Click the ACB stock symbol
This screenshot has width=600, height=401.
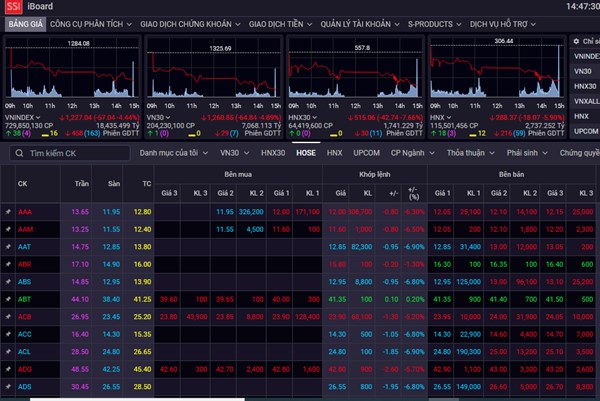click(x=25, y=316)
